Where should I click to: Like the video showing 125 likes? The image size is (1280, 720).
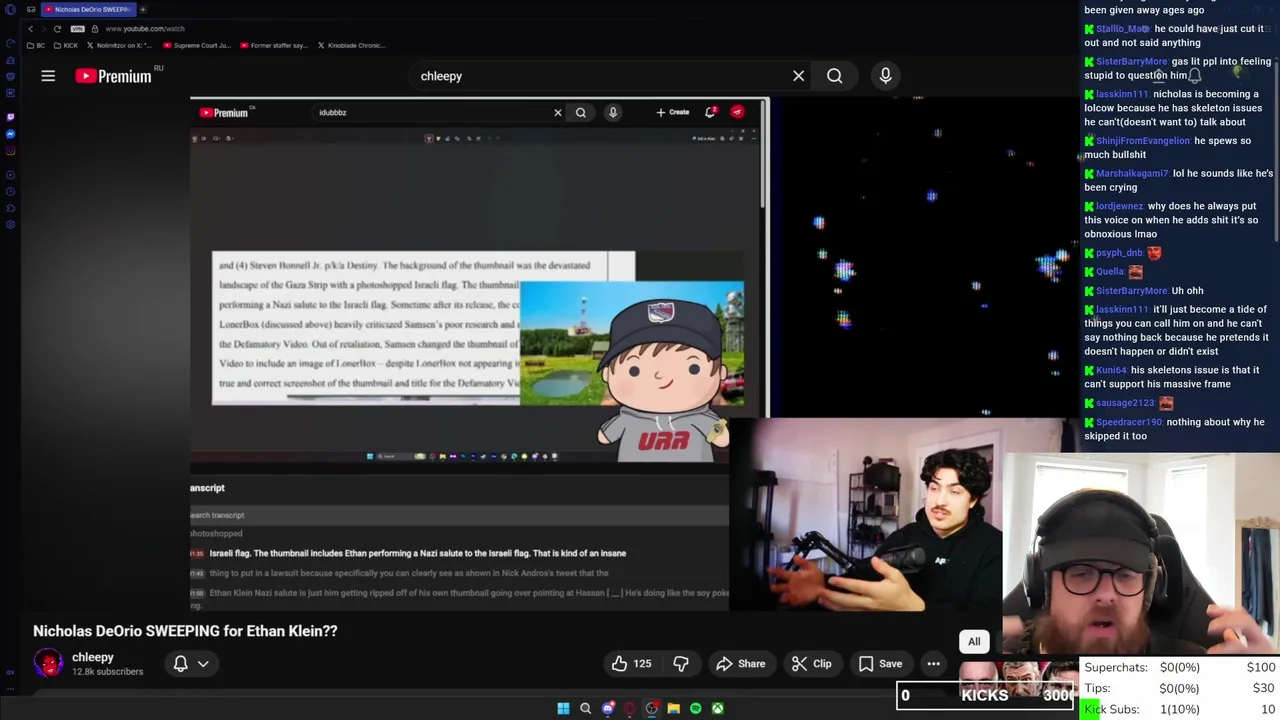pos(631,664)
